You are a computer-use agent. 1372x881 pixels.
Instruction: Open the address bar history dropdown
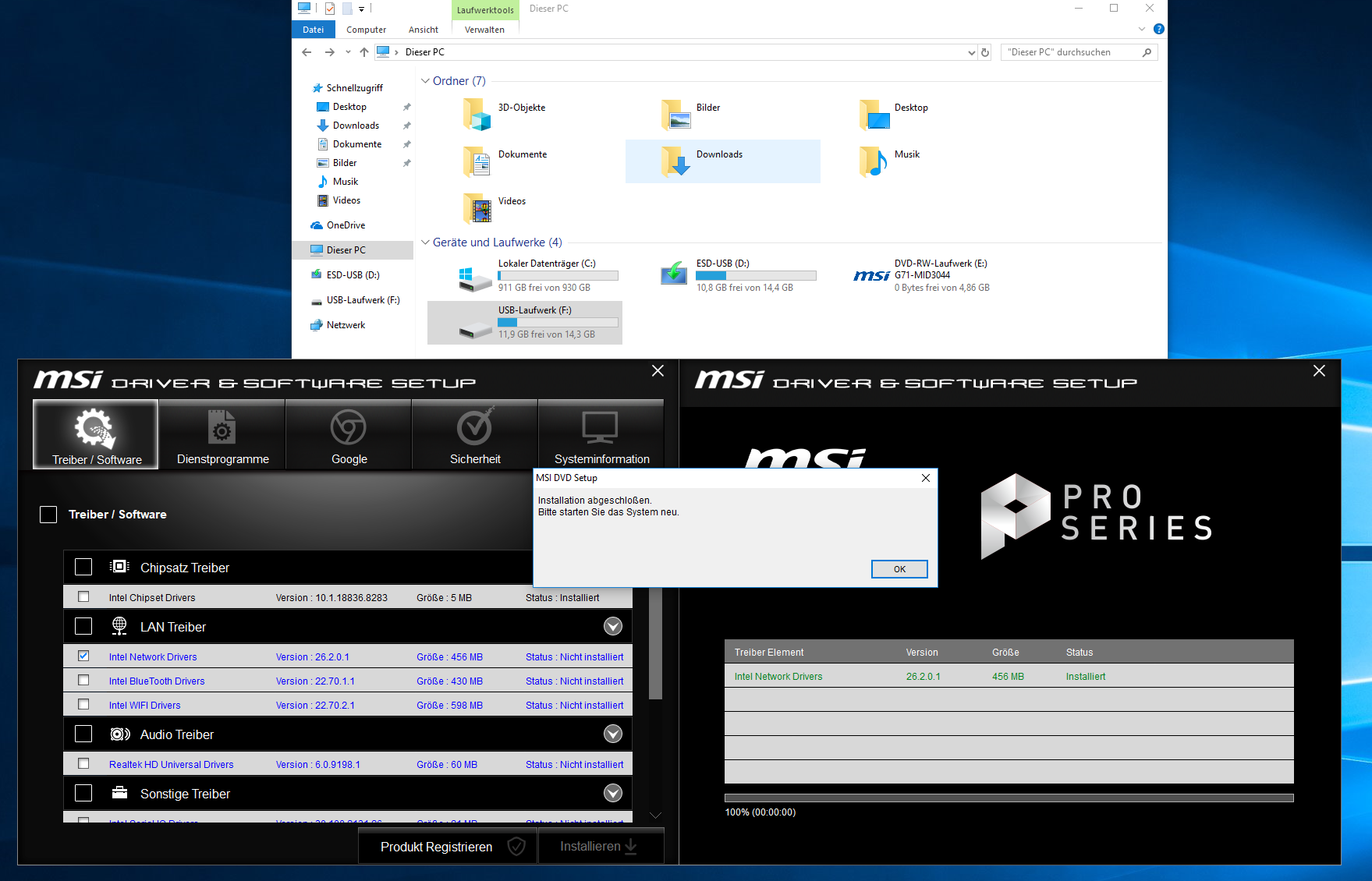(971, 52)
